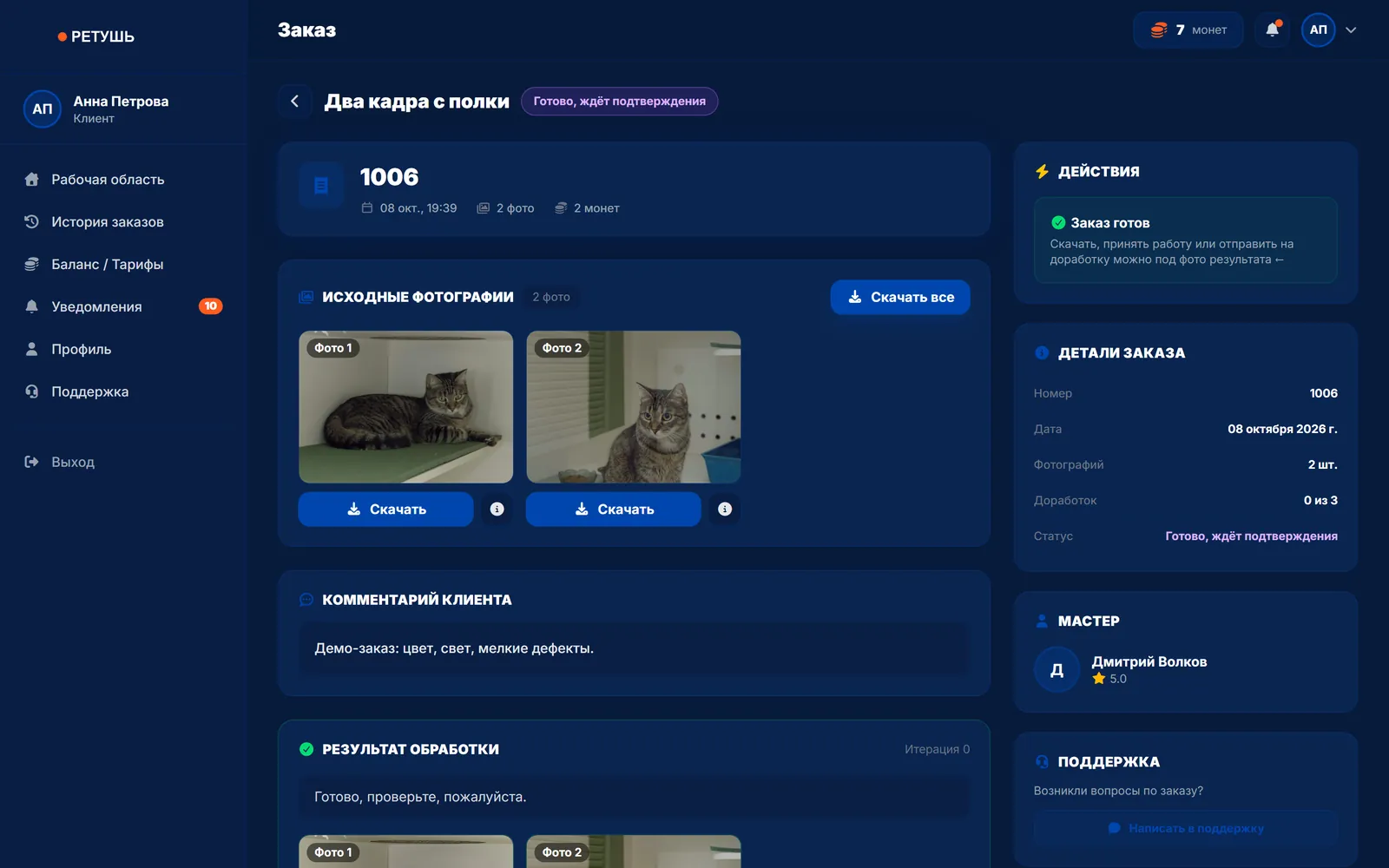Open source thumbnail Фото 2 of sitting cat
Image resolution: width=1389 pixels, height=868 pixels.
634,407
